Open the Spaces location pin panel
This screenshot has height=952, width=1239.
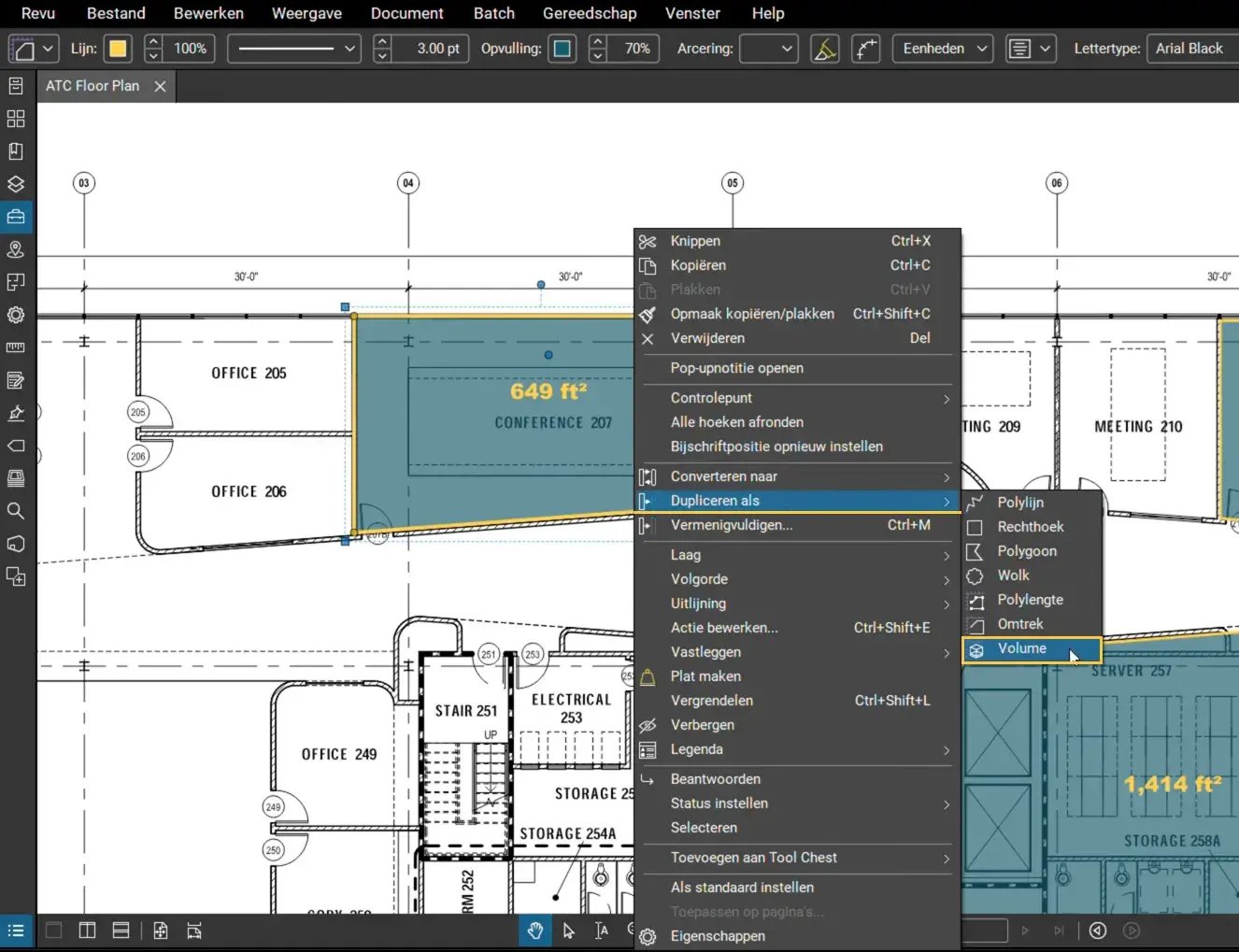16,249
